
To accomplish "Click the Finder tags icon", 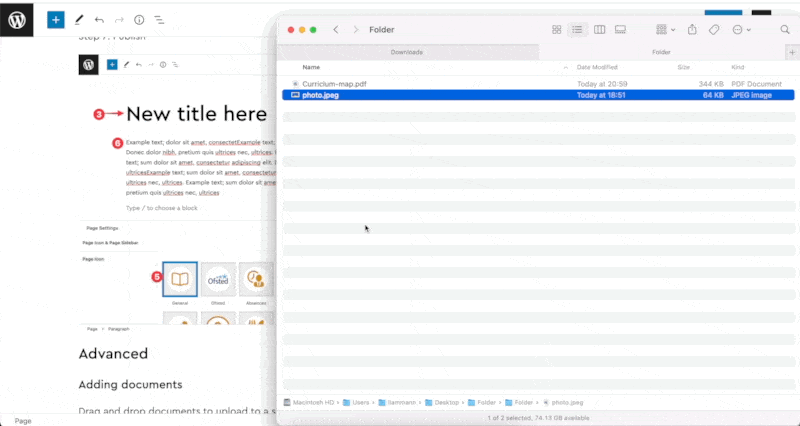I will pos(714,30).
